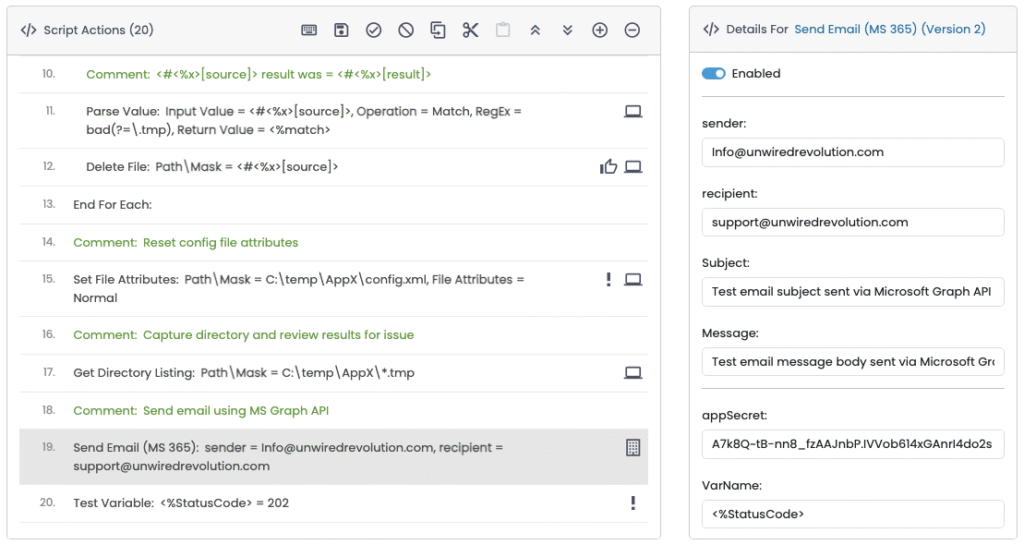Click the building icon on Send Email row

pos(632,448)
